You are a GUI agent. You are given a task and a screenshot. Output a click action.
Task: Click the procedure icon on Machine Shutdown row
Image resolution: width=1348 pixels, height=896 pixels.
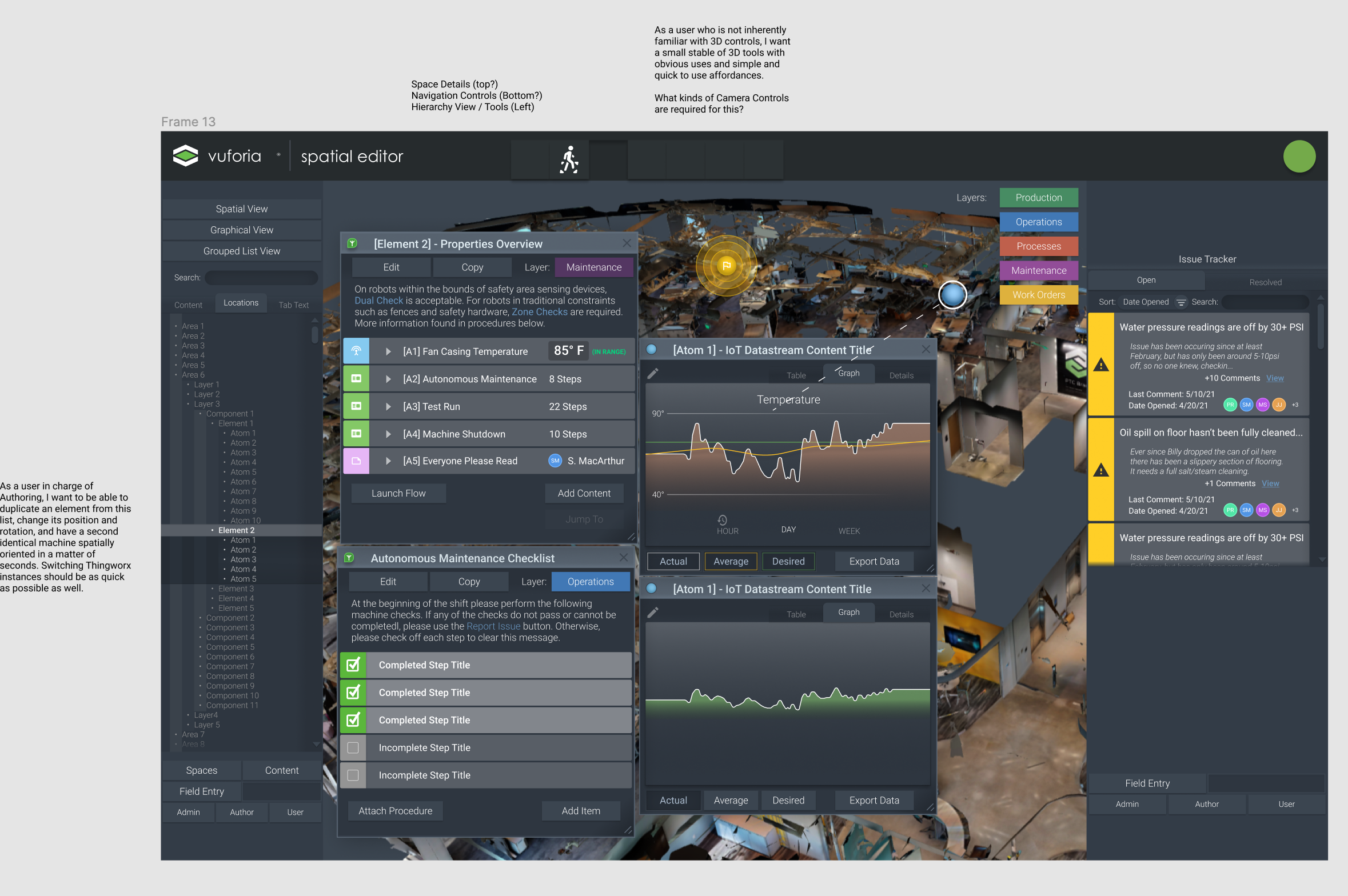[356, 433]
